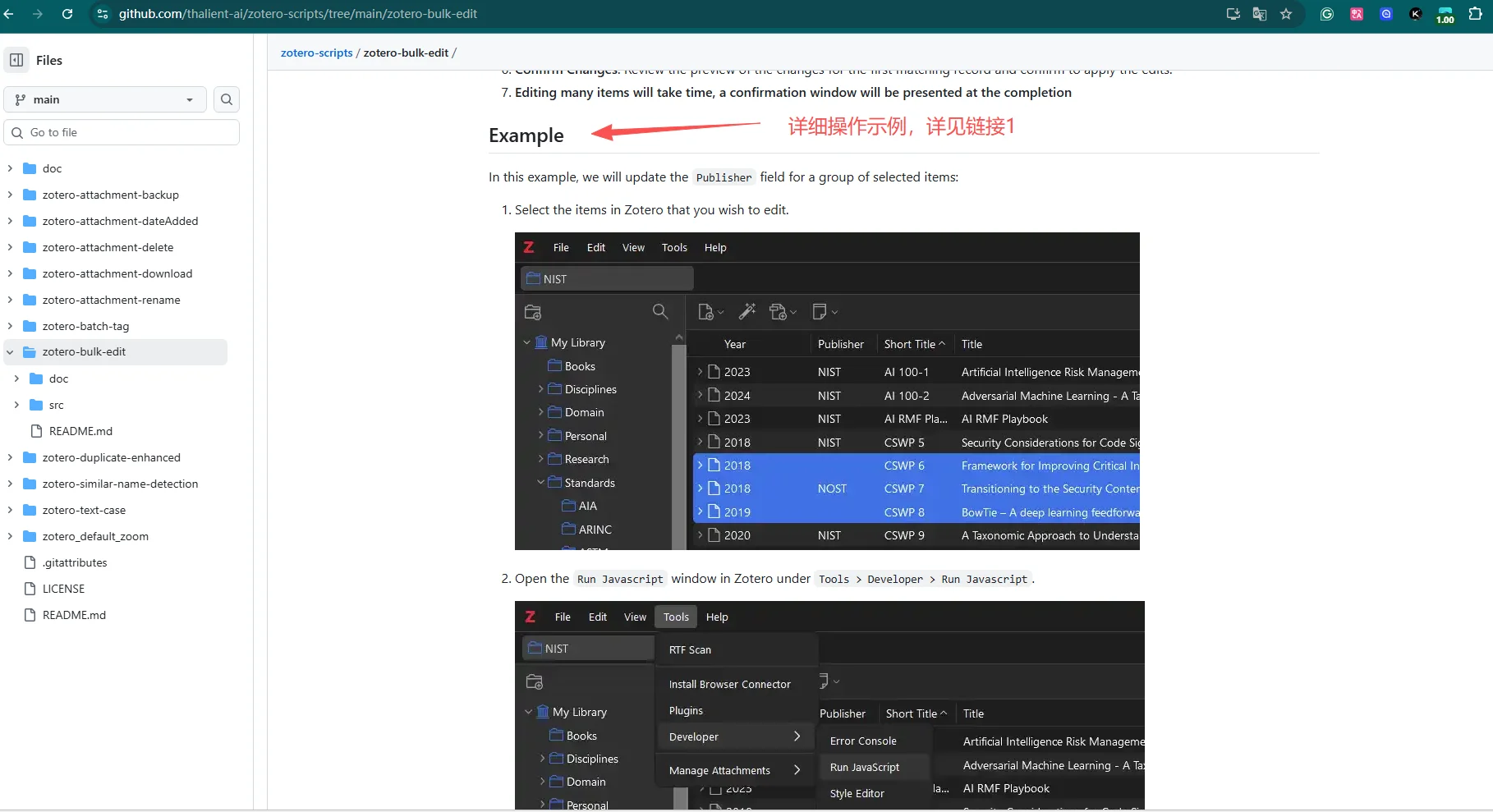Navigate forward in the browser
The image size is (1493, 812).
pos(38,14)
